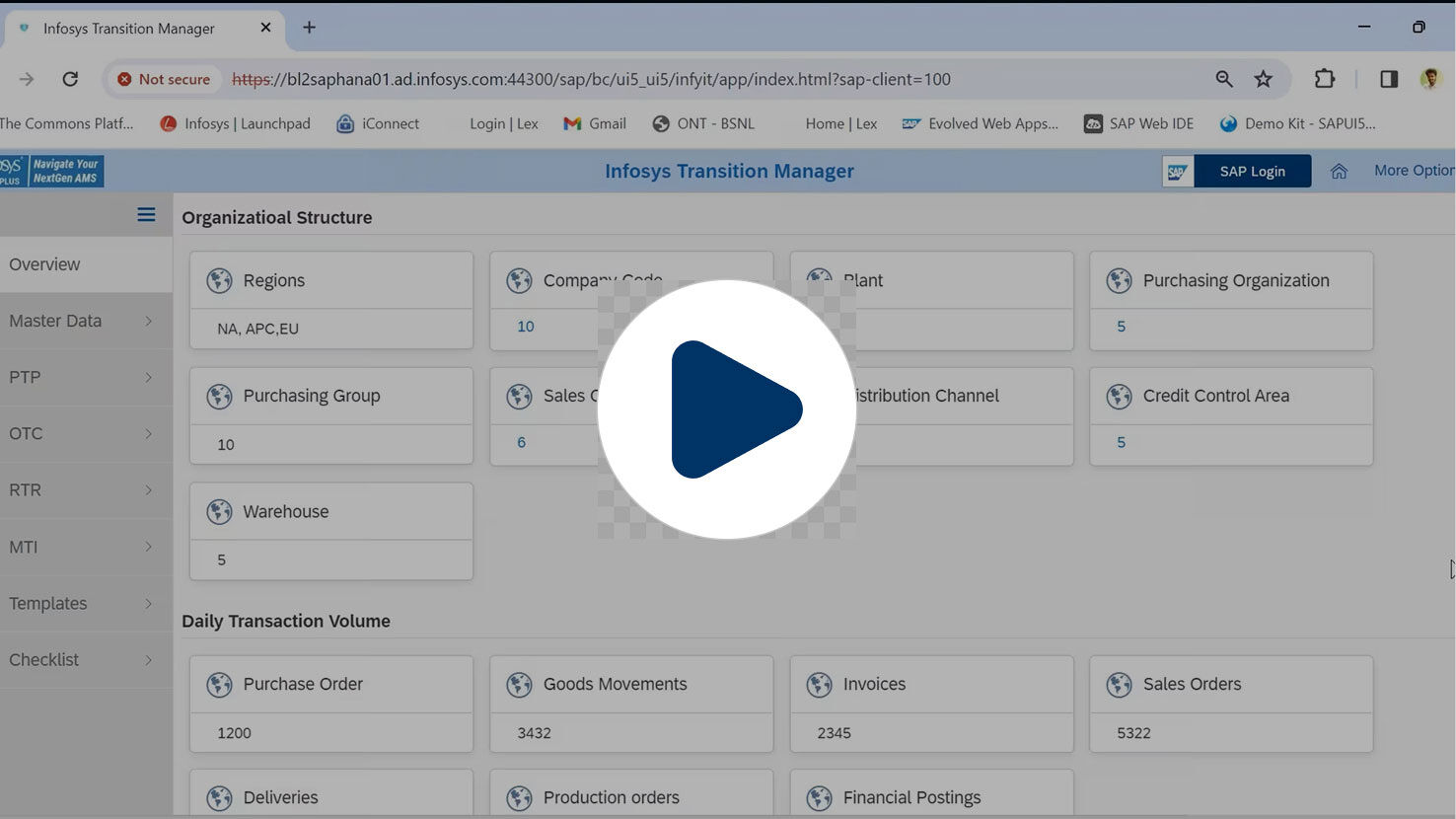Open More Options in the header
Image resolution: width=1456 pixels, height=819 pixels.
(1414, 171)
